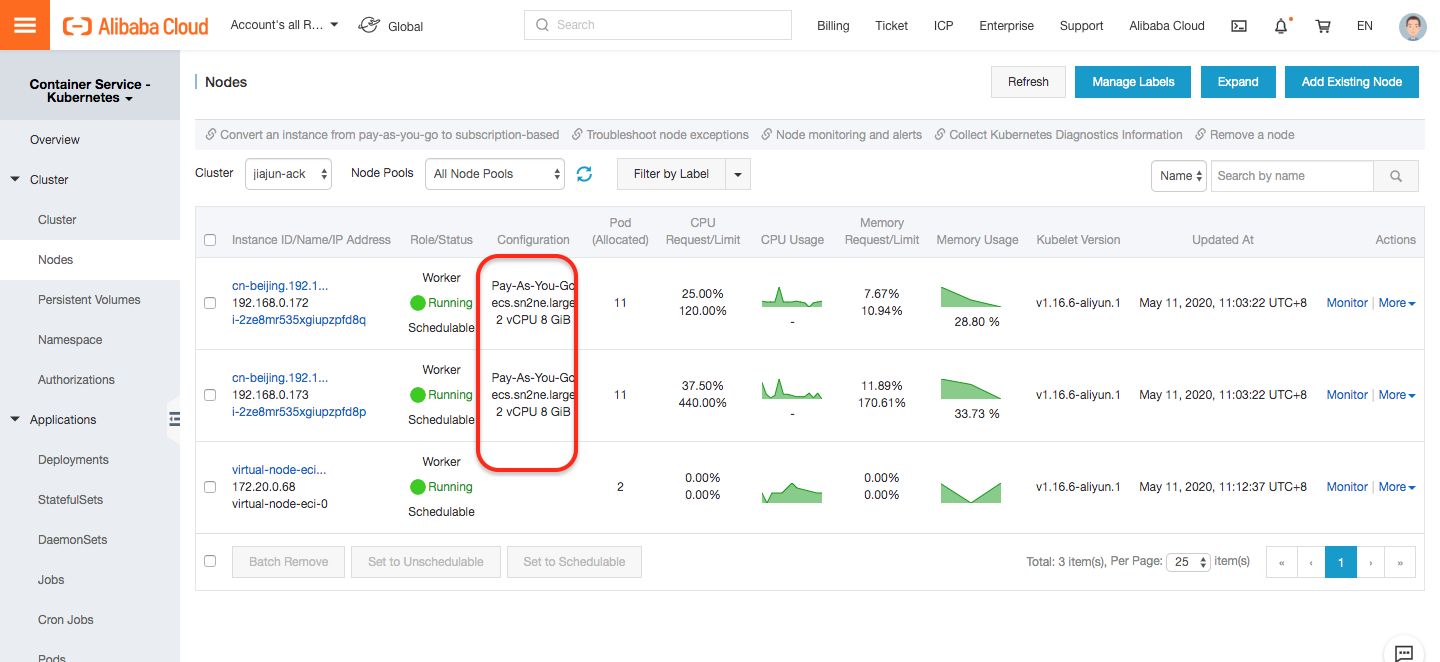This screenshot has height=662, width=1440.
Task: Open the Name search type dropdown
Action: tap(1179, 176)
